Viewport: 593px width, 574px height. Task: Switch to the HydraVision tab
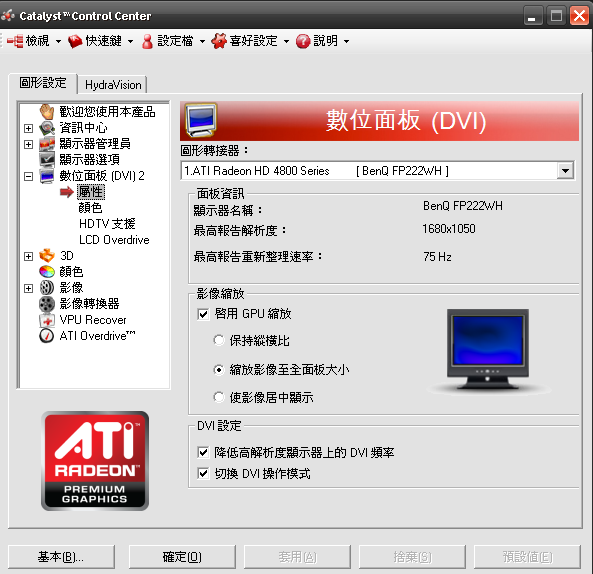(113, 85)
